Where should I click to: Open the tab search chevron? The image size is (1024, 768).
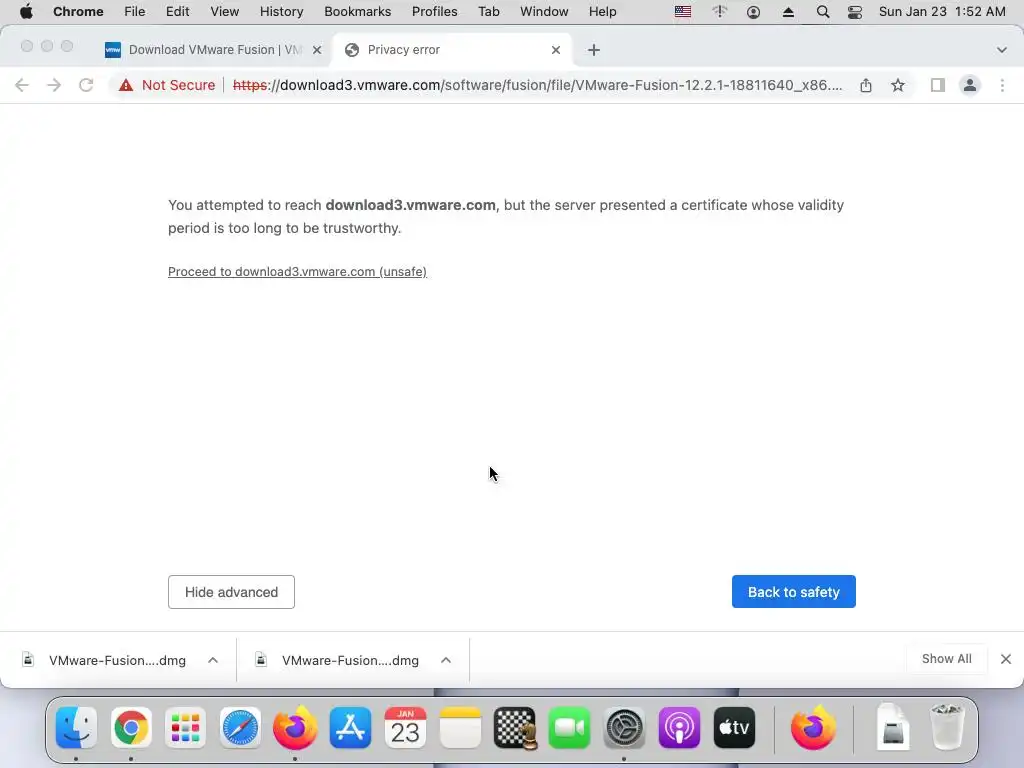1001,50
